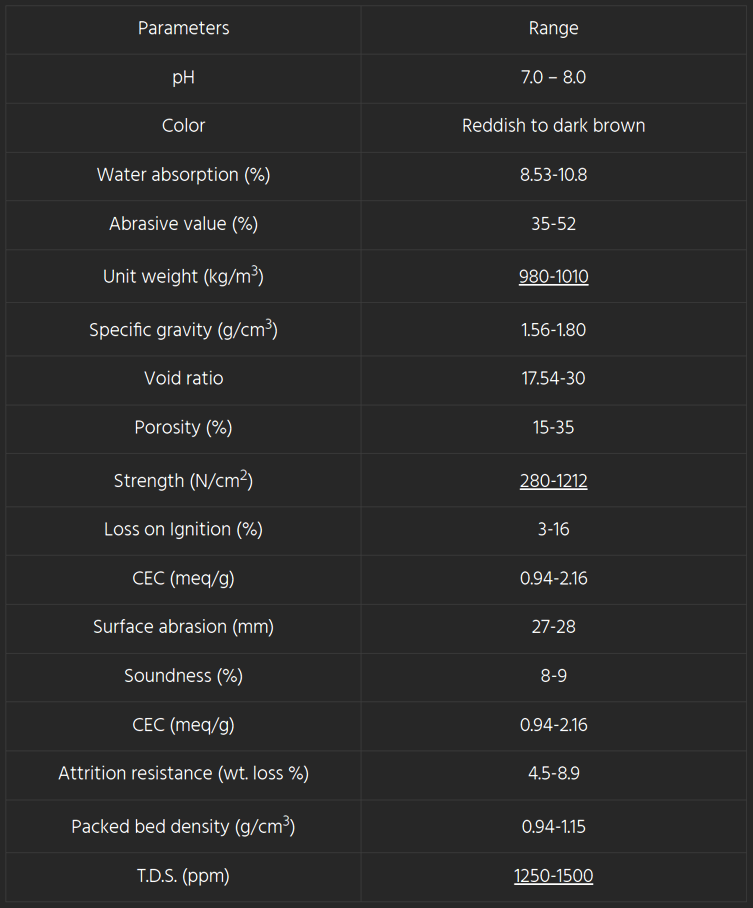753x908 pixels.
Task: Follow the 1250-1500 T.D.S. link
Action: [553, 876]
